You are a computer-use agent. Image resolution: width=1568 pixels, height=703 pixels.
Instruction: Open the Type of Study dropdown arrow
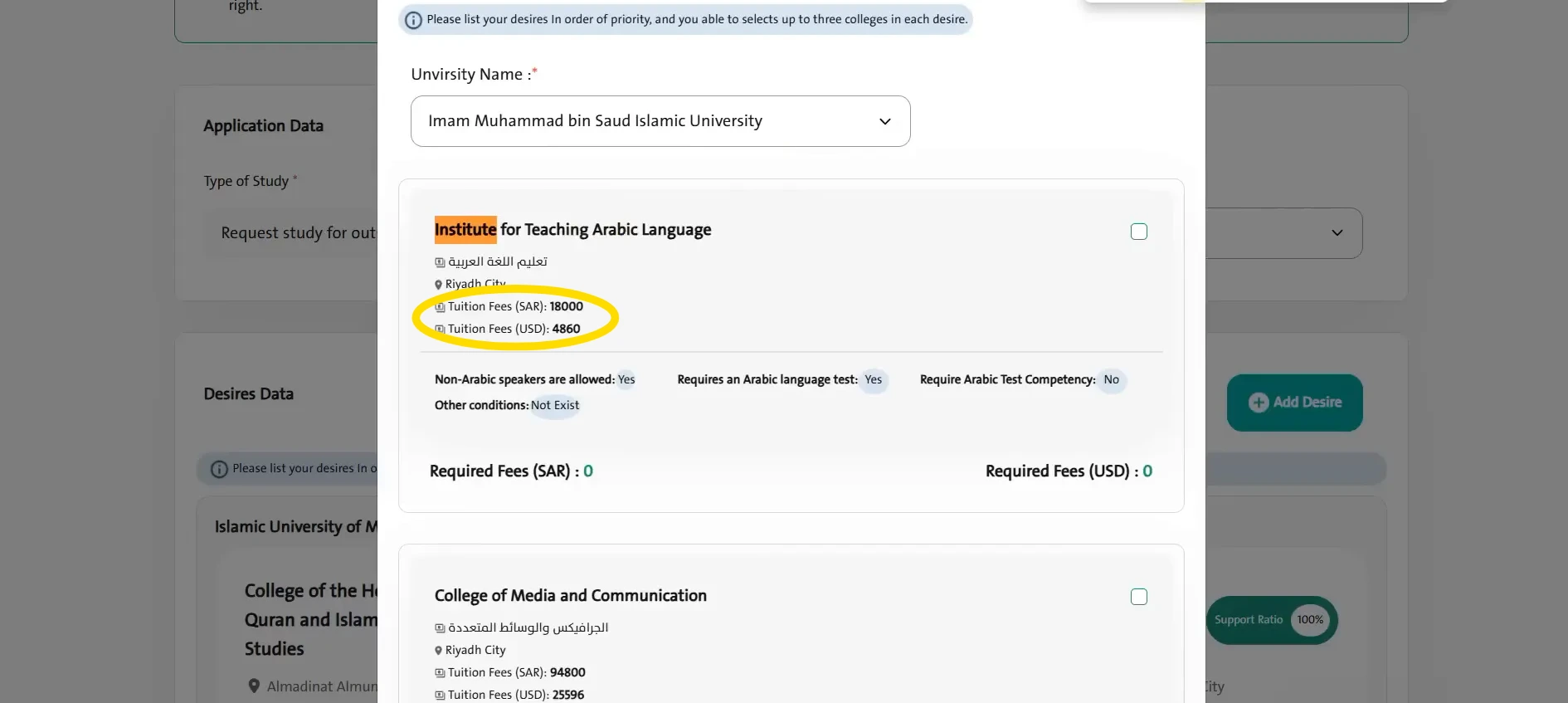click(x=1337, y=232)
